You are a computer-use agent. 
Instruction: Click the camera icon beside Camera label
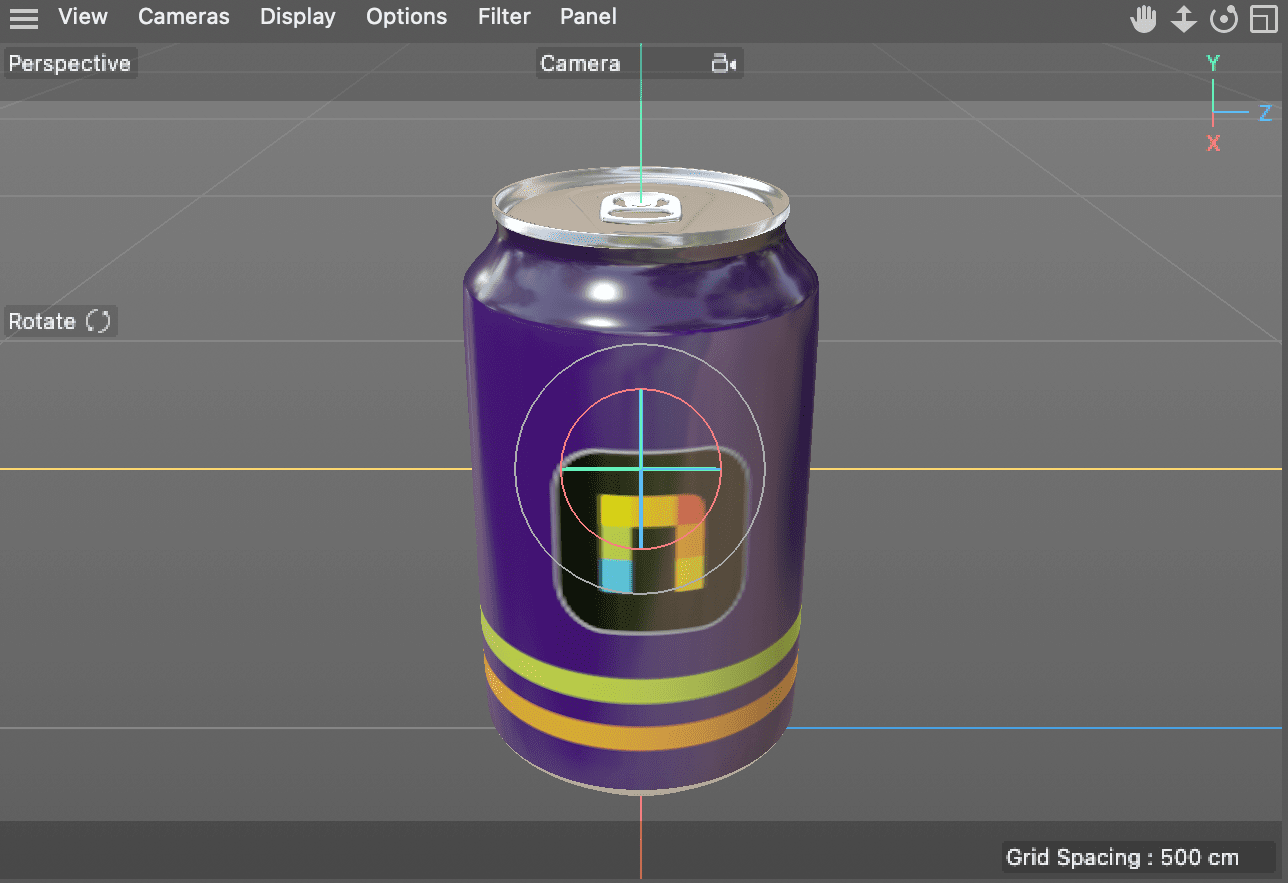[x=723, y=64]
